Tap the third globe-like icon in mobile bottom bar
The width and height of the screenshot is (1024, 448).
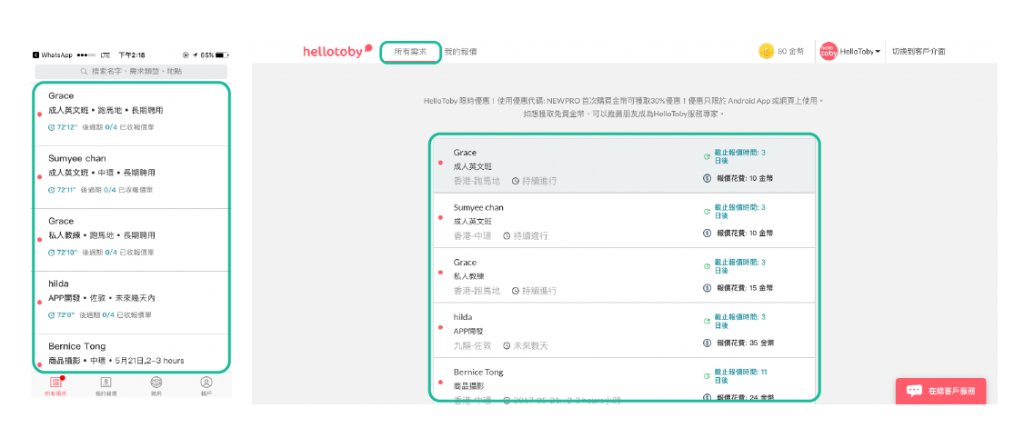coord(156,381)
